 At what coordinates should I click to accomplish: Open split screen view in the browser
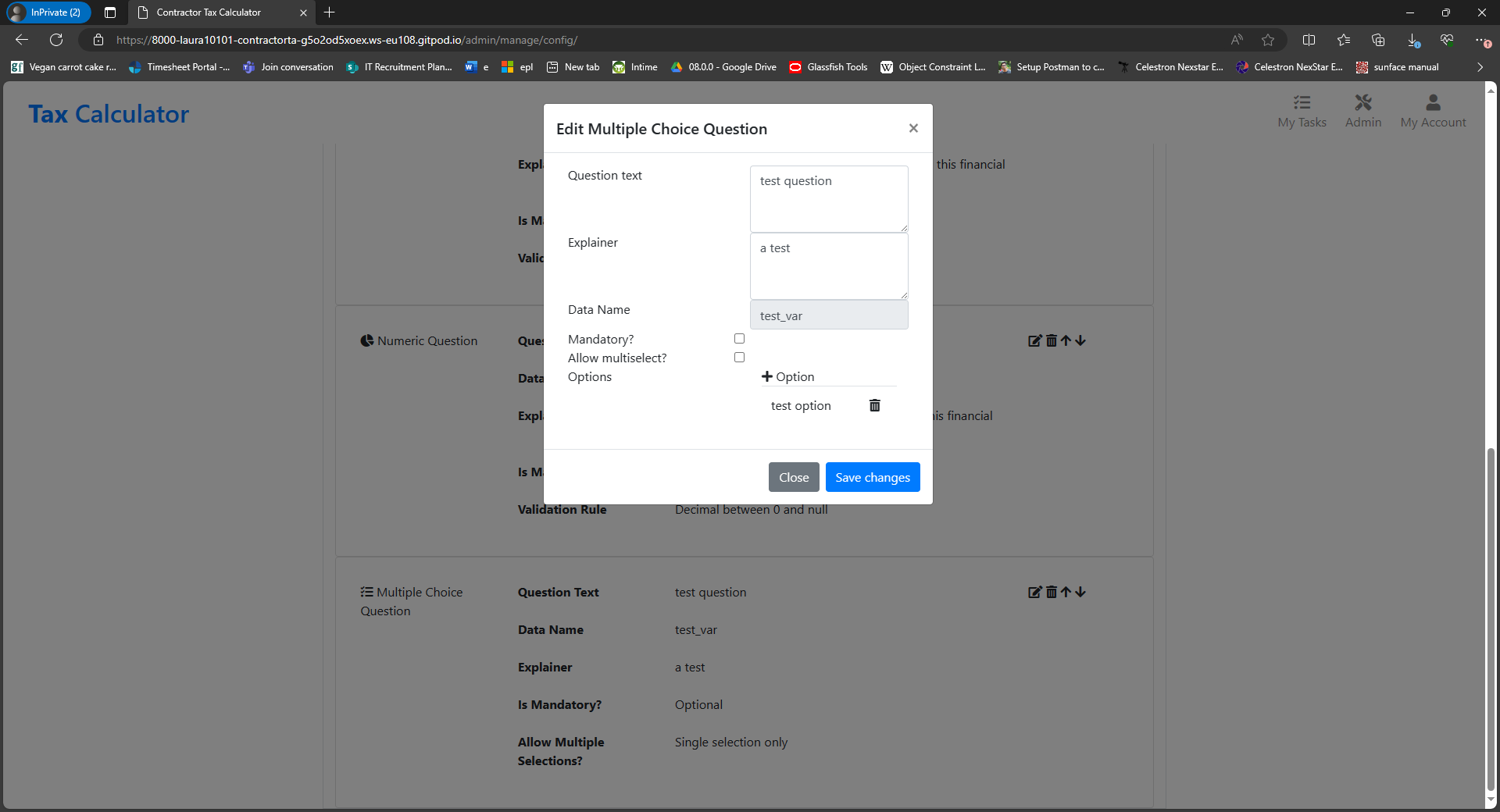coord(1309,40)
